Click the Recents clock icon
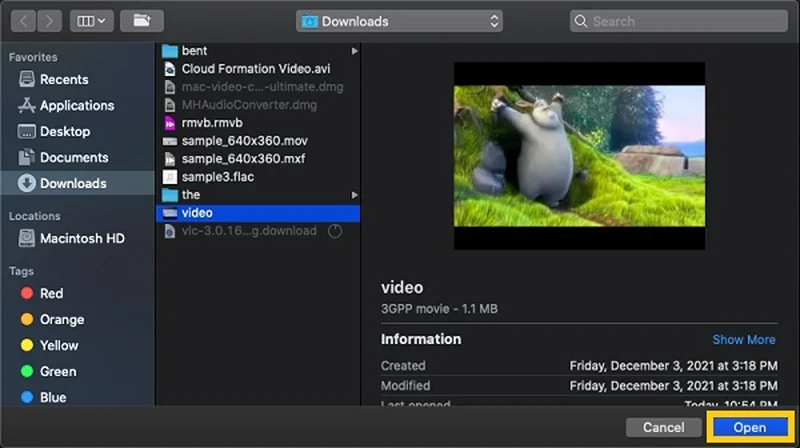The height and width of the screenshot is (448, 800). (x=27, y=79)
